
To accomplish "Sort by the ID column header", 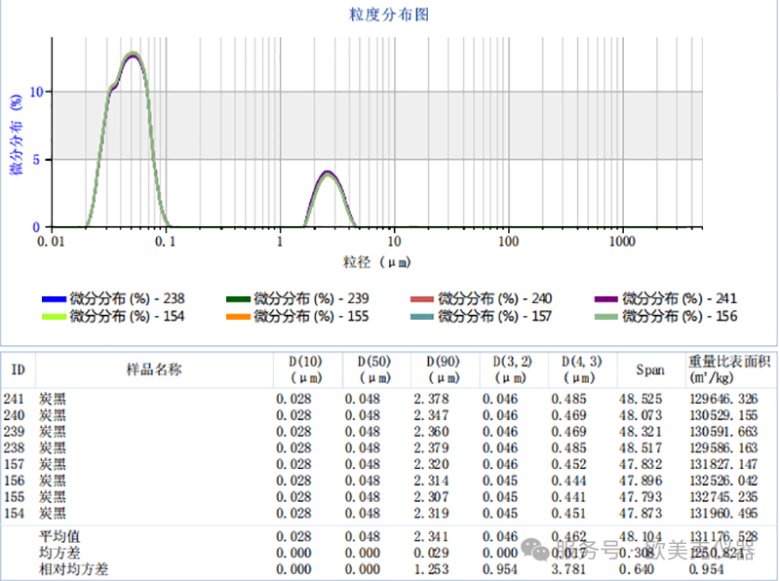I will click(x=18, y=370).
